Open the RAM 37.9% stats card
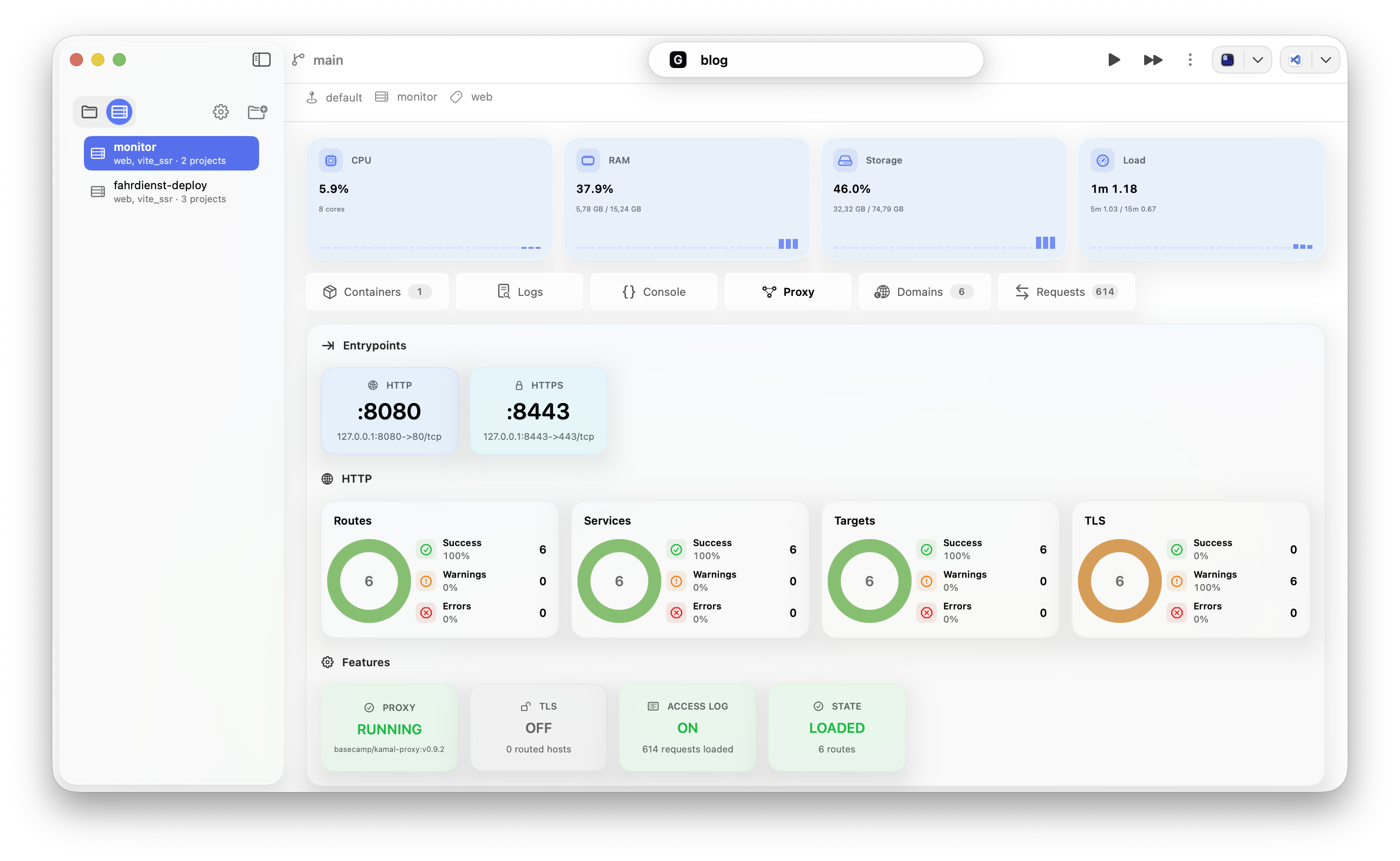 click(687, 198)
